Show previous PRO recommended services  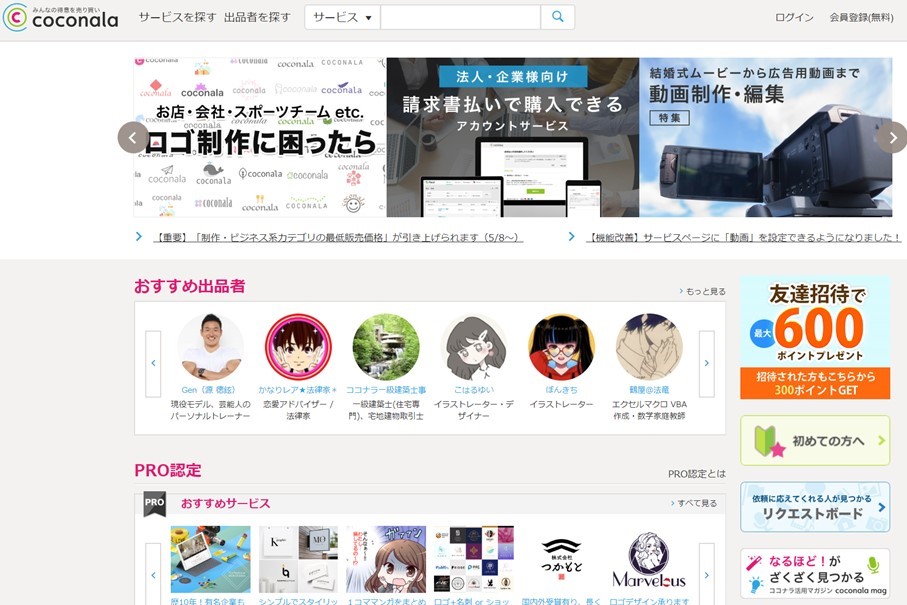(153, 575)
